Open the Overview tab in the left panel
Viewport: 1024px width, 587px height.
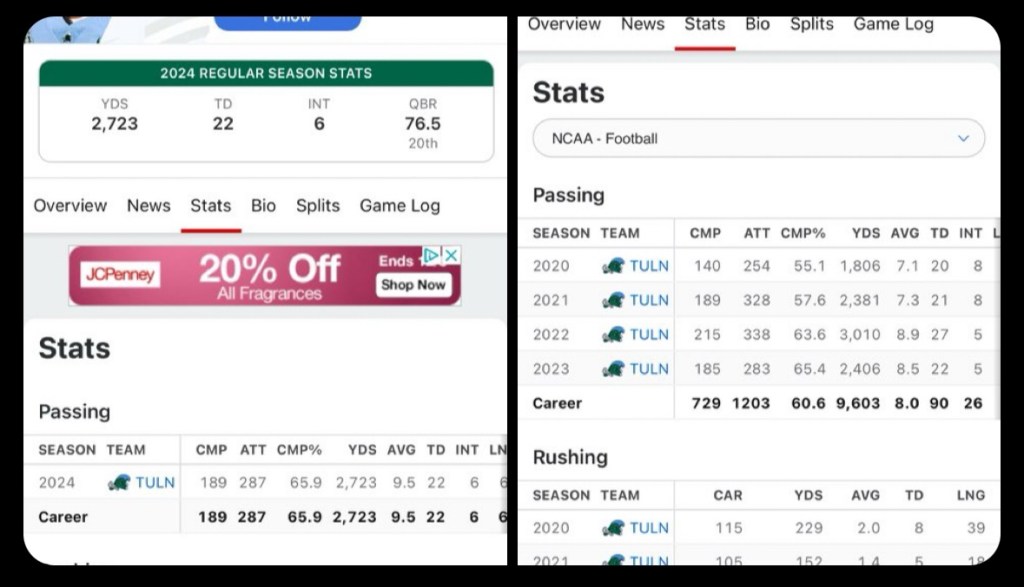click(x=70, y=206)
